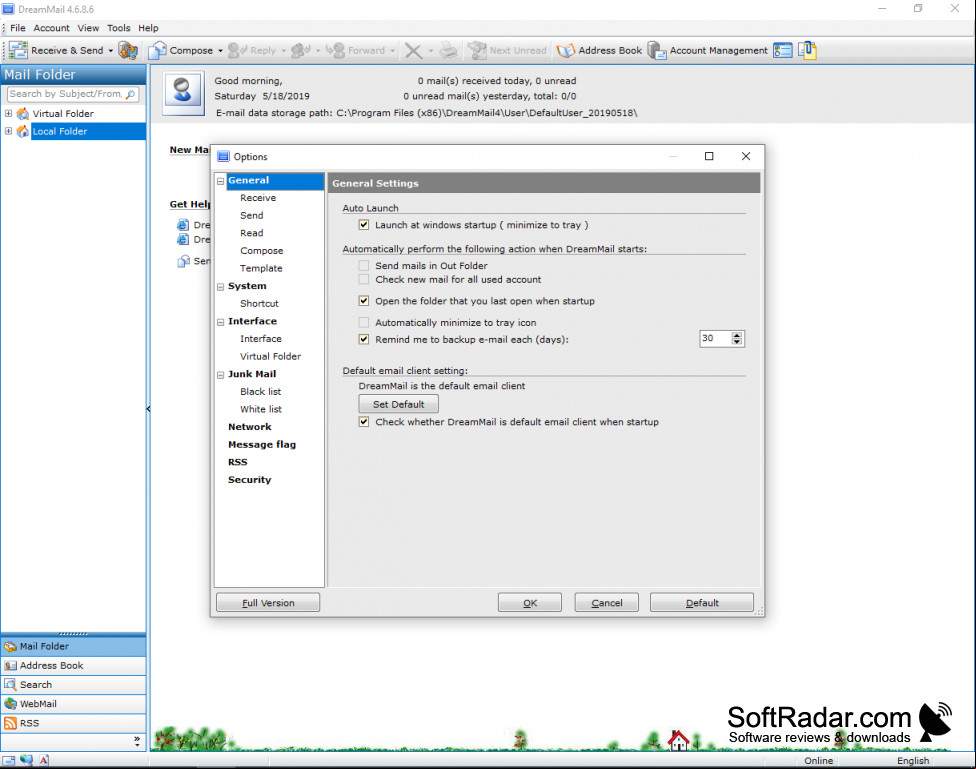Select Black list in the Options tree
This screenshot has height=769, width=976.
(x=261, y=392)
